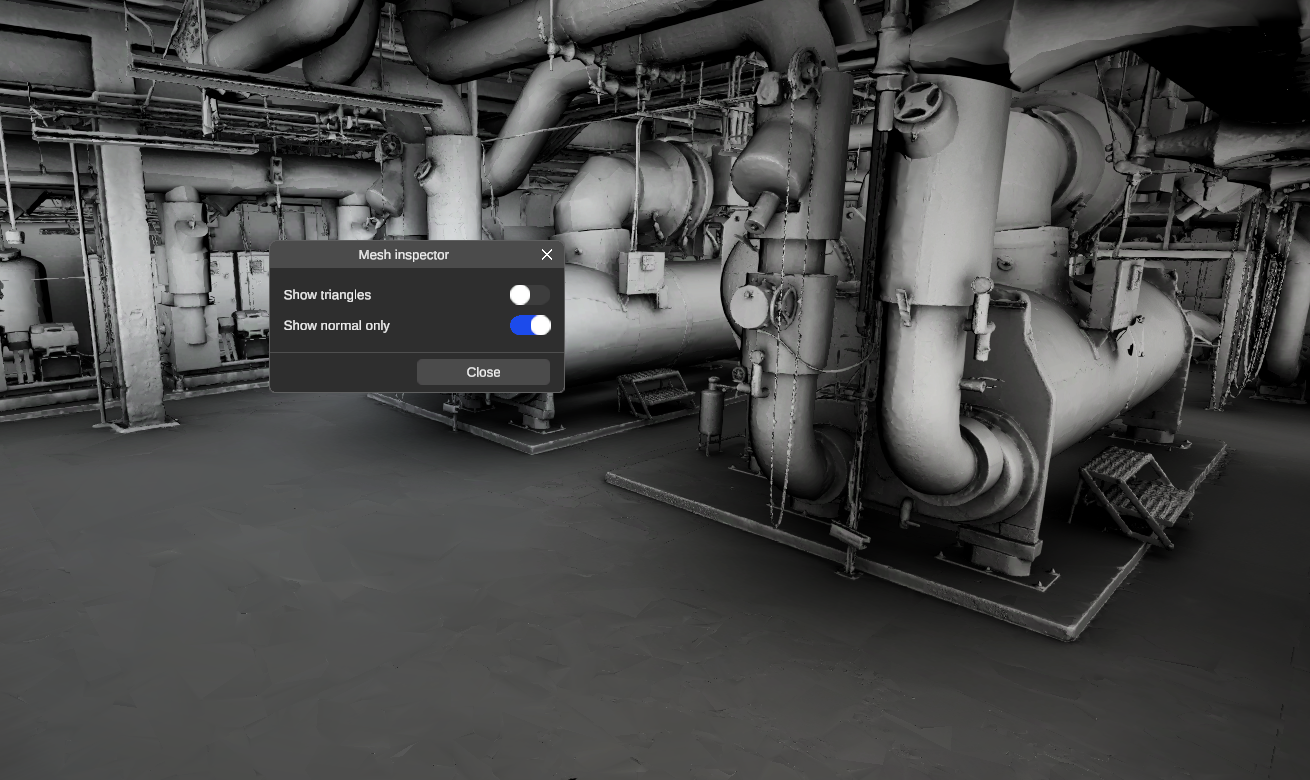This screenshot has height=780, width=1310.
Task: Click the Mesh inspector title bar
Action: pos(403,255)
